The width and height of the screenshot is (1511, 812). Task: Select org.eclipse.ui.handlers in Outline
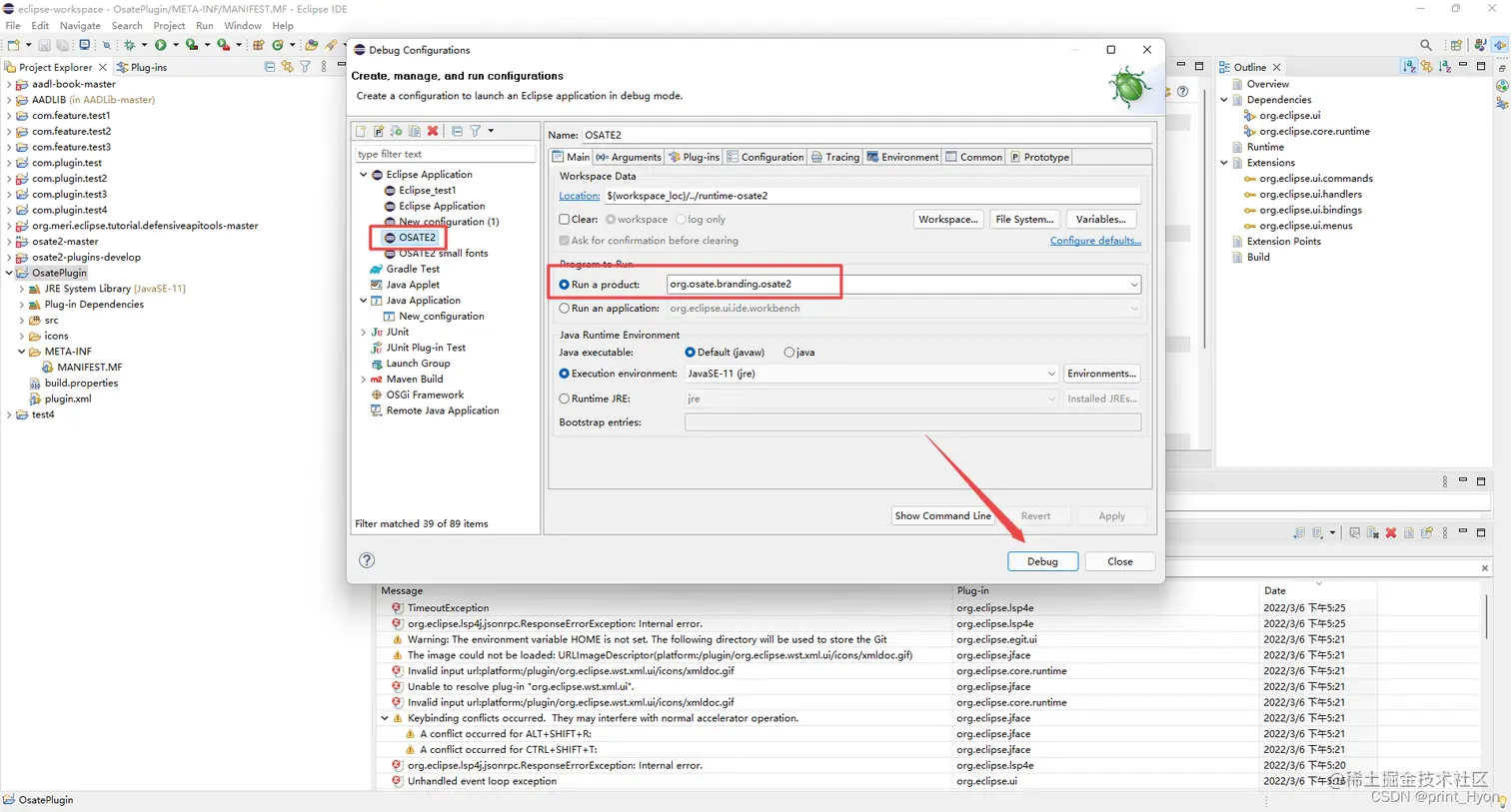point(1310,195)
